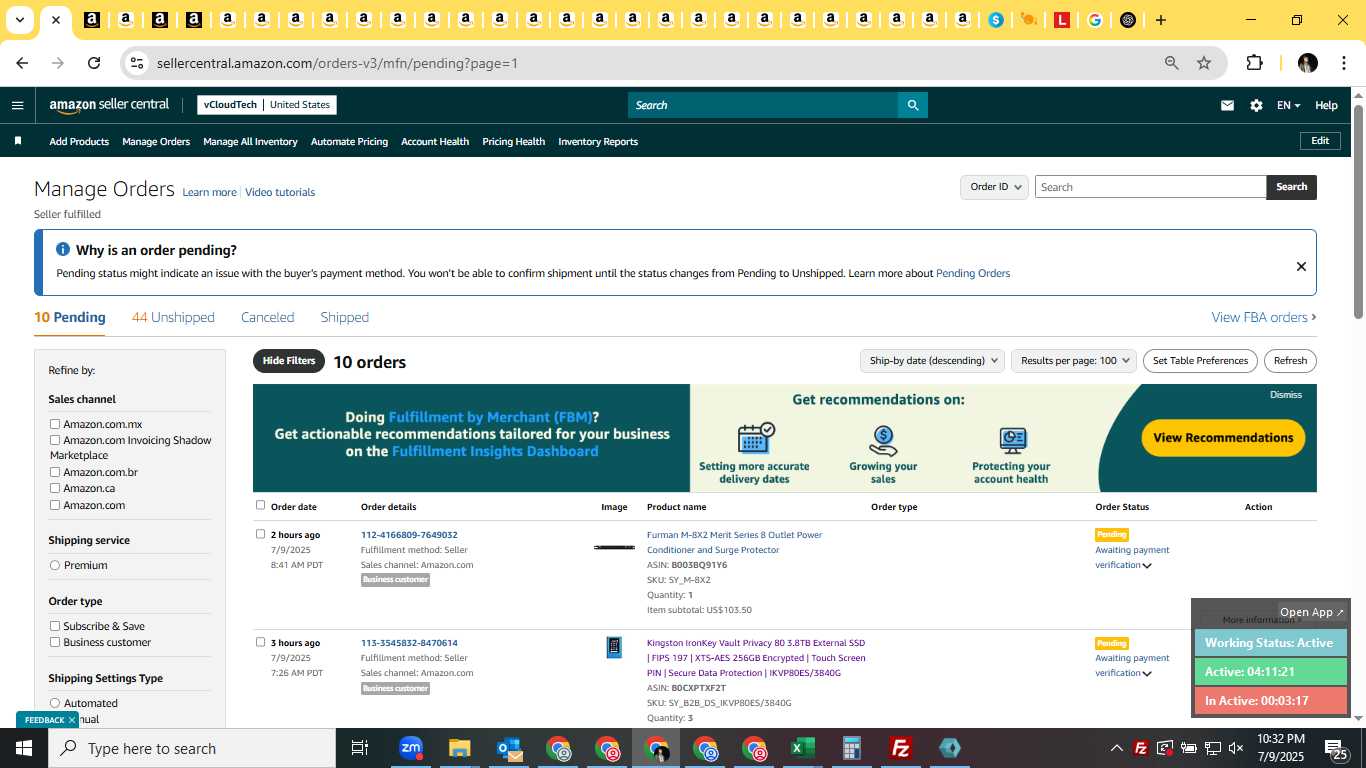The height and width of the screenshot is (768, 1366).
Task: Open the EN language dropdown
Action: 1288,105
